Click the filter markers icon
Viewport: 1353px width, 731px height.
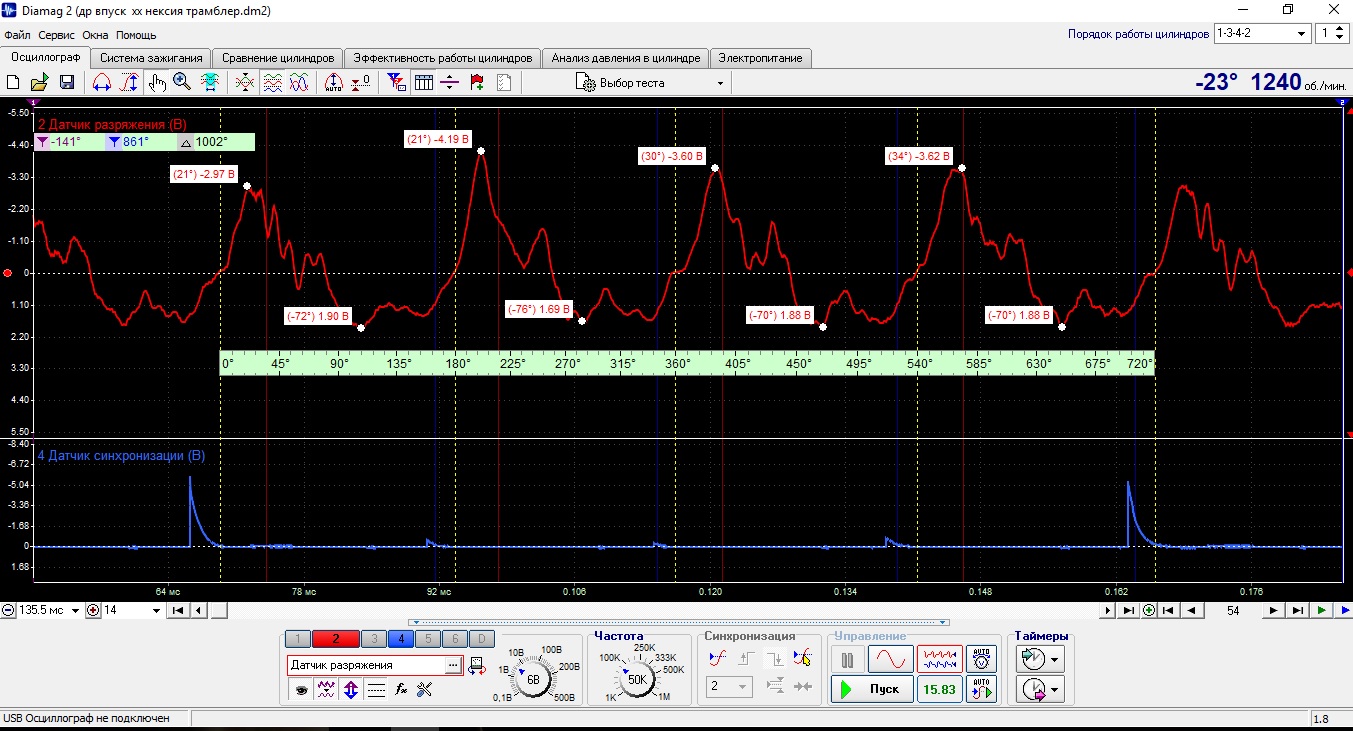(x=396, y=83)
